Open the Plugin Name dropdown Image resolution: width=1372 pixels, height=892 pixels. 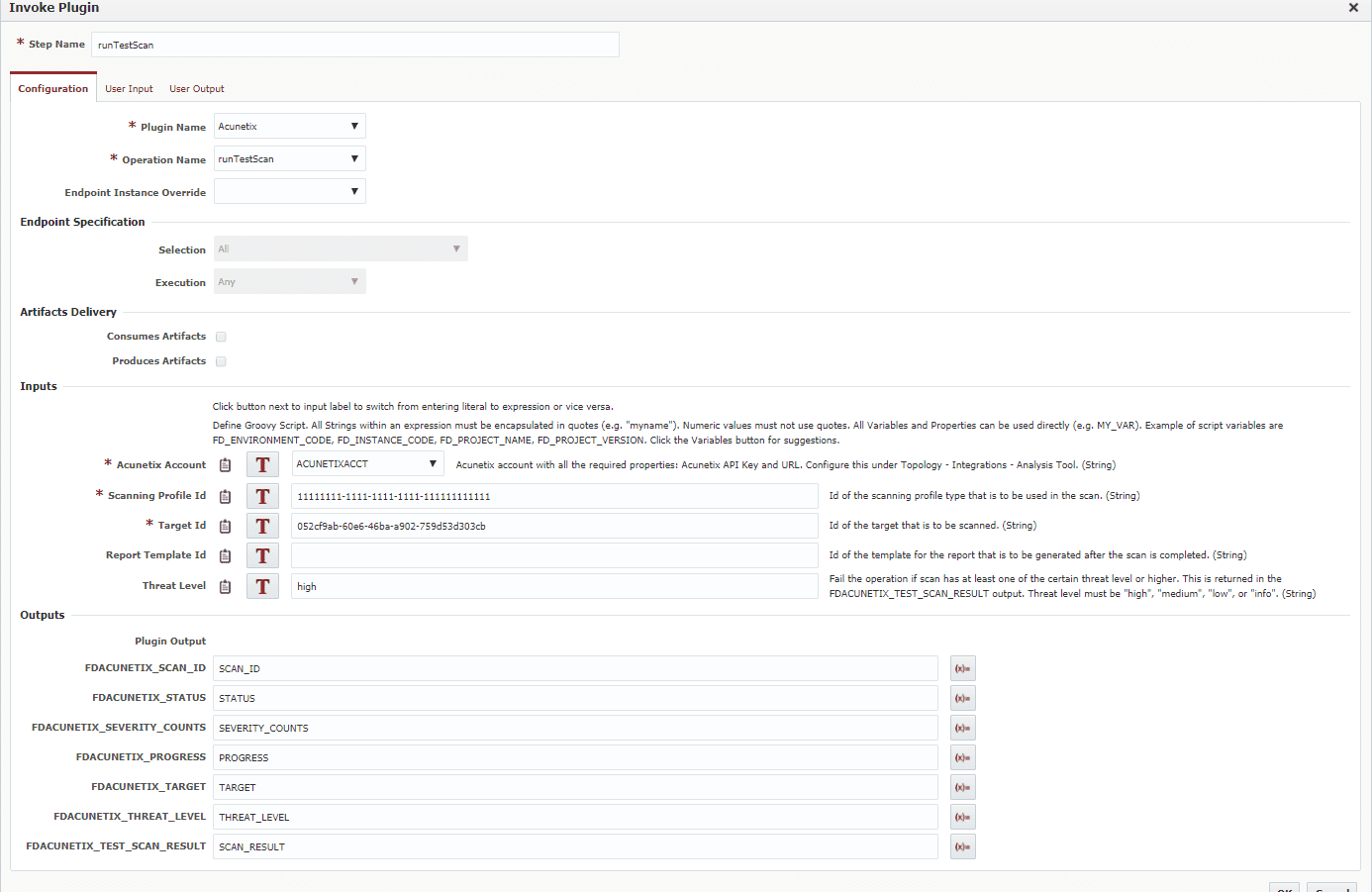click(x=290, y=126)
